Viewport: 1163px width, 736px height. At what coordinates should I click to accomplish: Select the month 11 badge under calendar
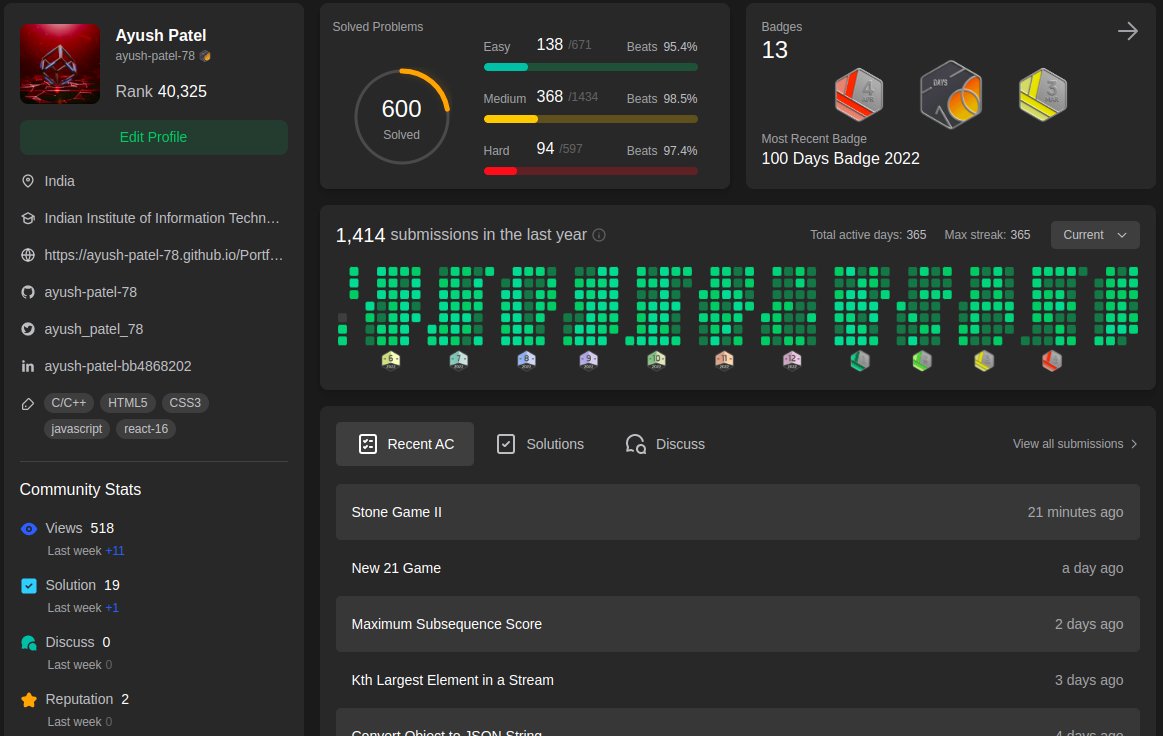click(x=724, y=361)
